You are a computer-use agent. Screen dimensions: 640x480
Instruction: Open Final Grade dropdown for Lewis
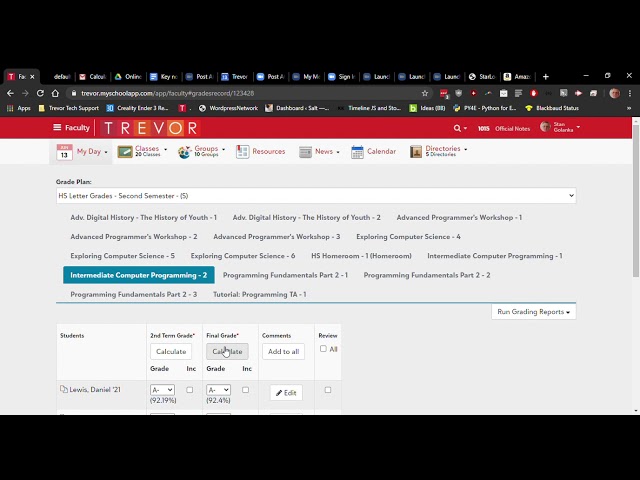tap(218, 390)
